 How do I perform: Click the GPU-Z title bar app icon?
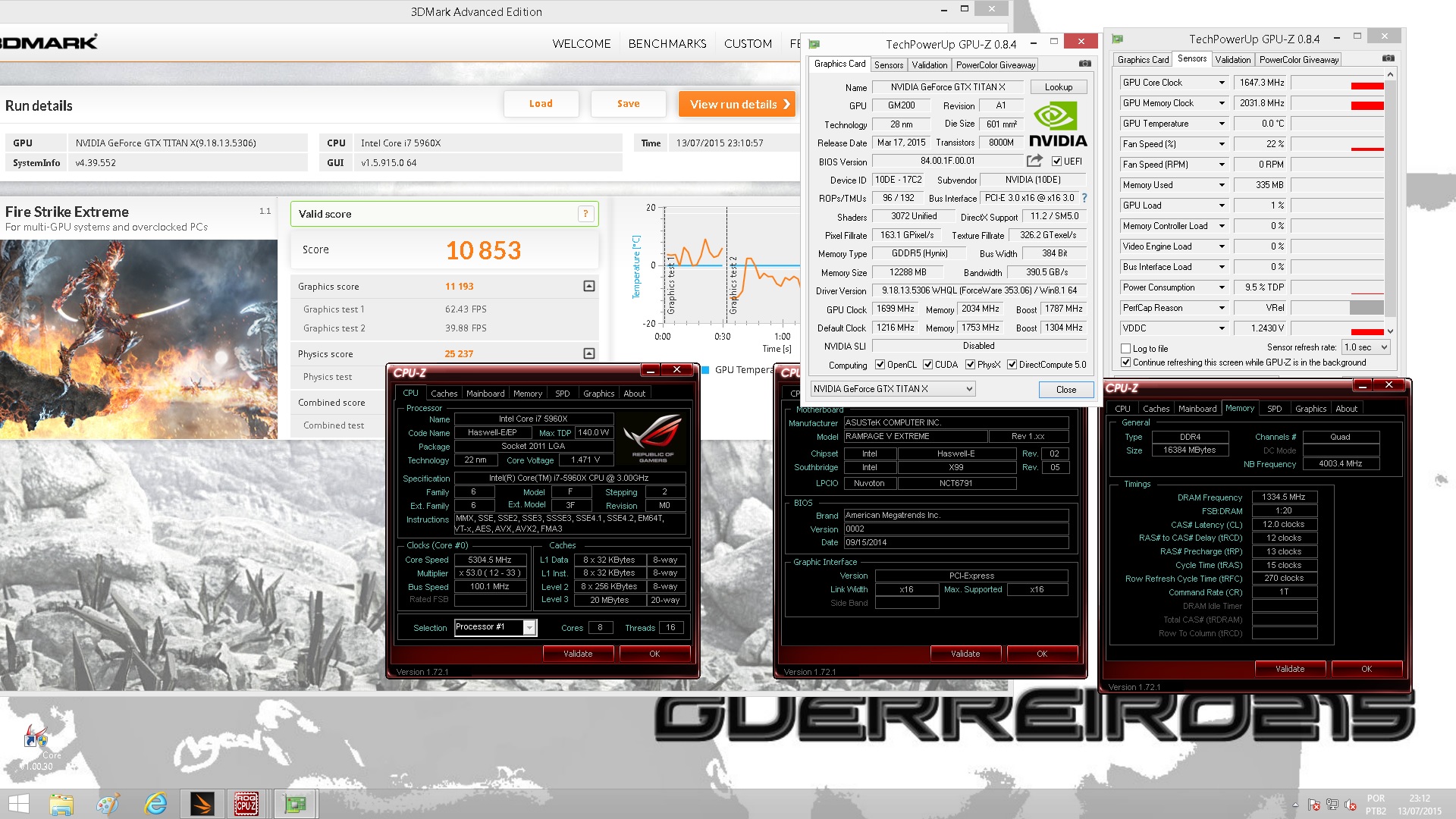click(x=814, y=44)
